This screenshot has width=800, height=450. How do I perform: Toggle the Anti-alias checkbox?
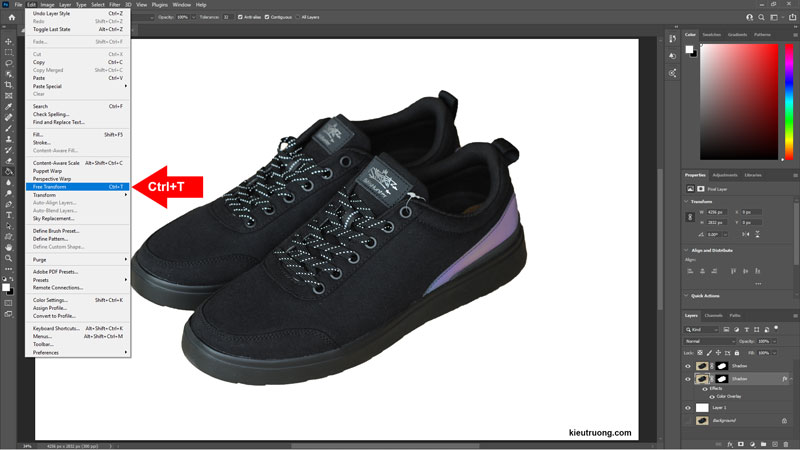[x=240, y=17]
